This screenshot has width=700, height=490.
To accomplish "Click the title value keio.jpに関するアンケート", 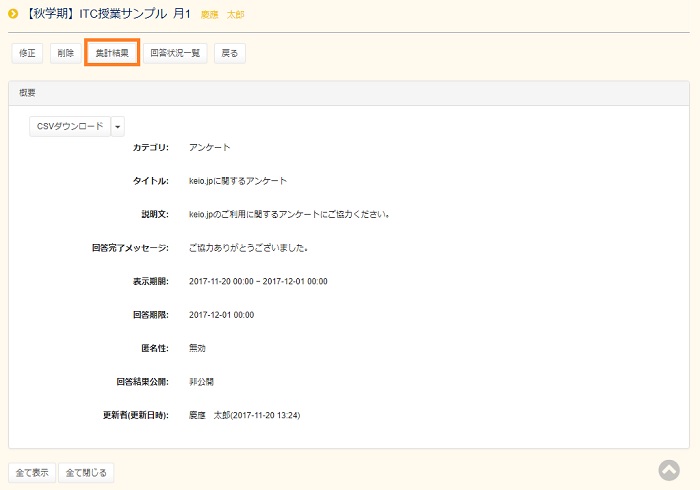I will coord(238,181).
